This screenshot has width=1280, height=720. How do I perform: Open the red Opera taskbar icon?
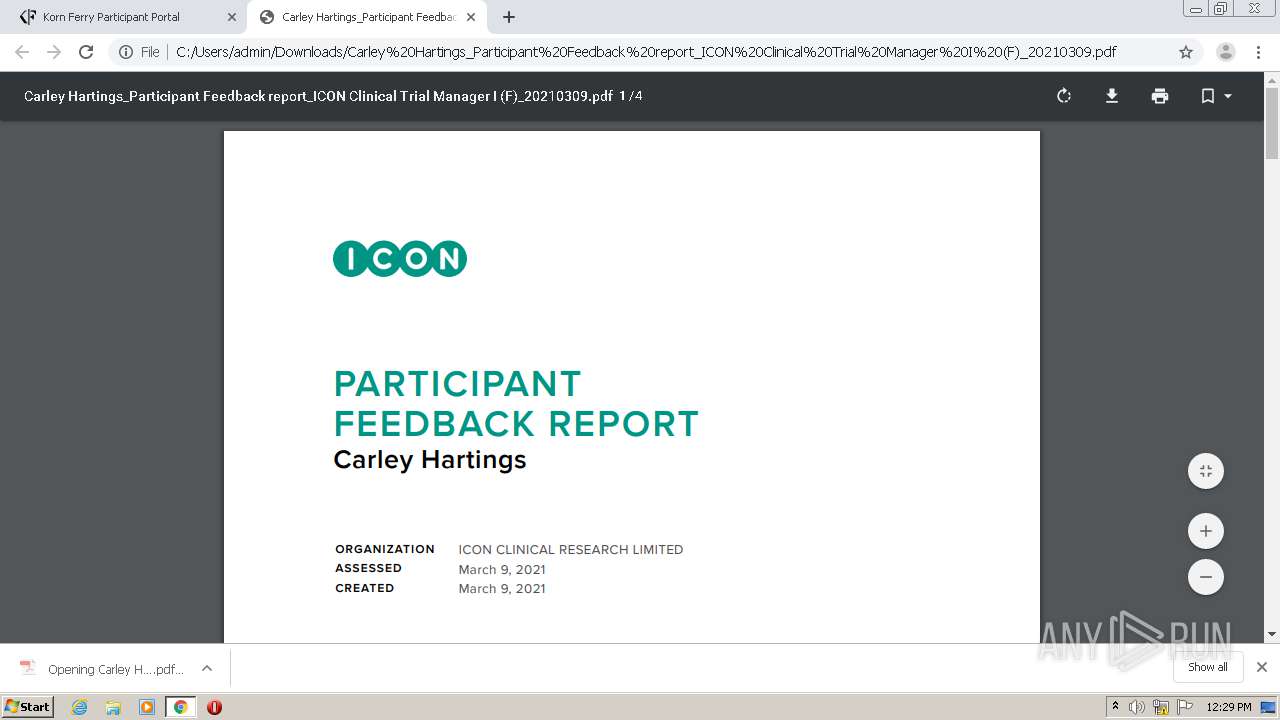click(214, 707)
